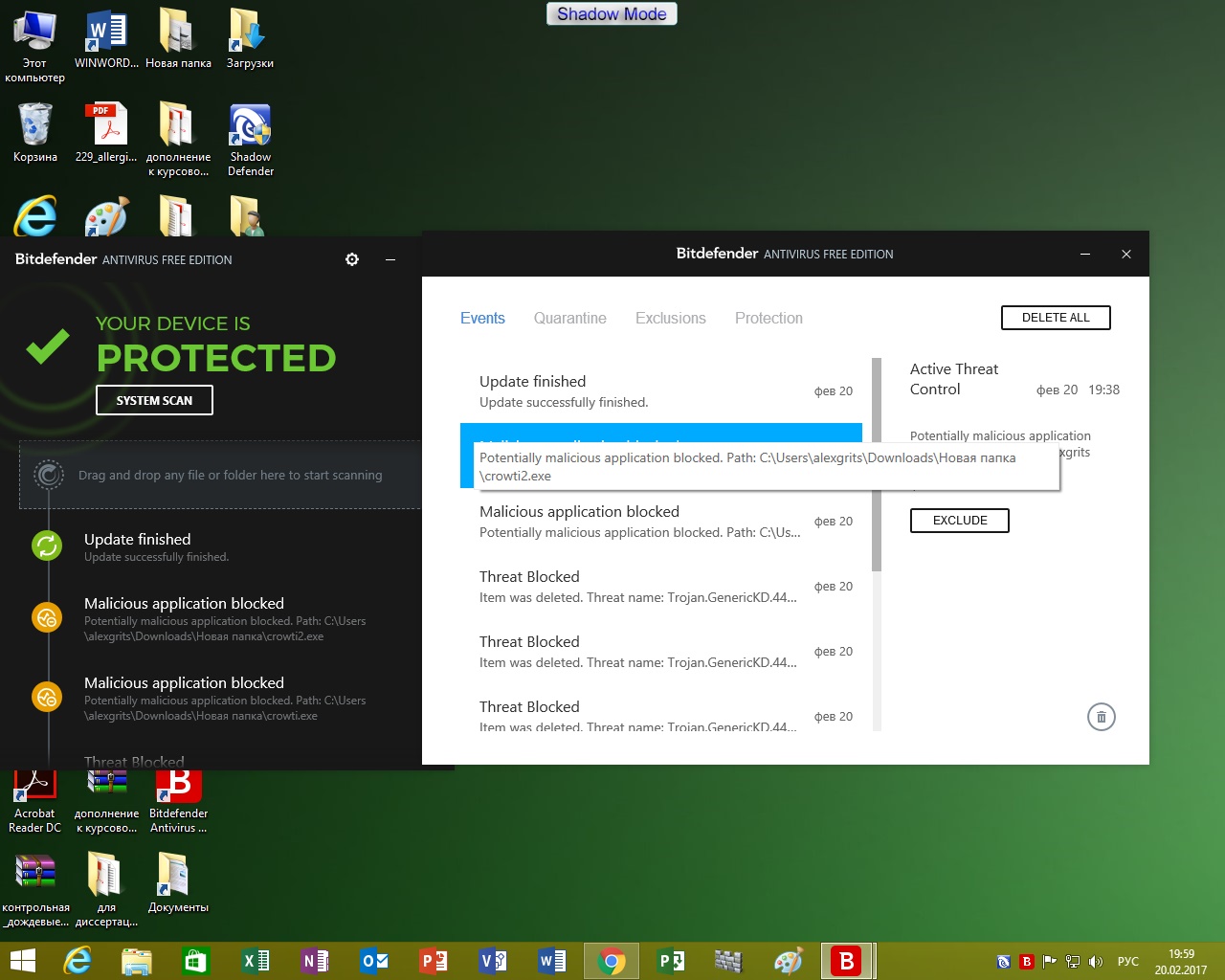The image size is (1225, 980).
Task: Open Windows Store from the taskbar
Action: pyautogui.click(x=196, y=961)
